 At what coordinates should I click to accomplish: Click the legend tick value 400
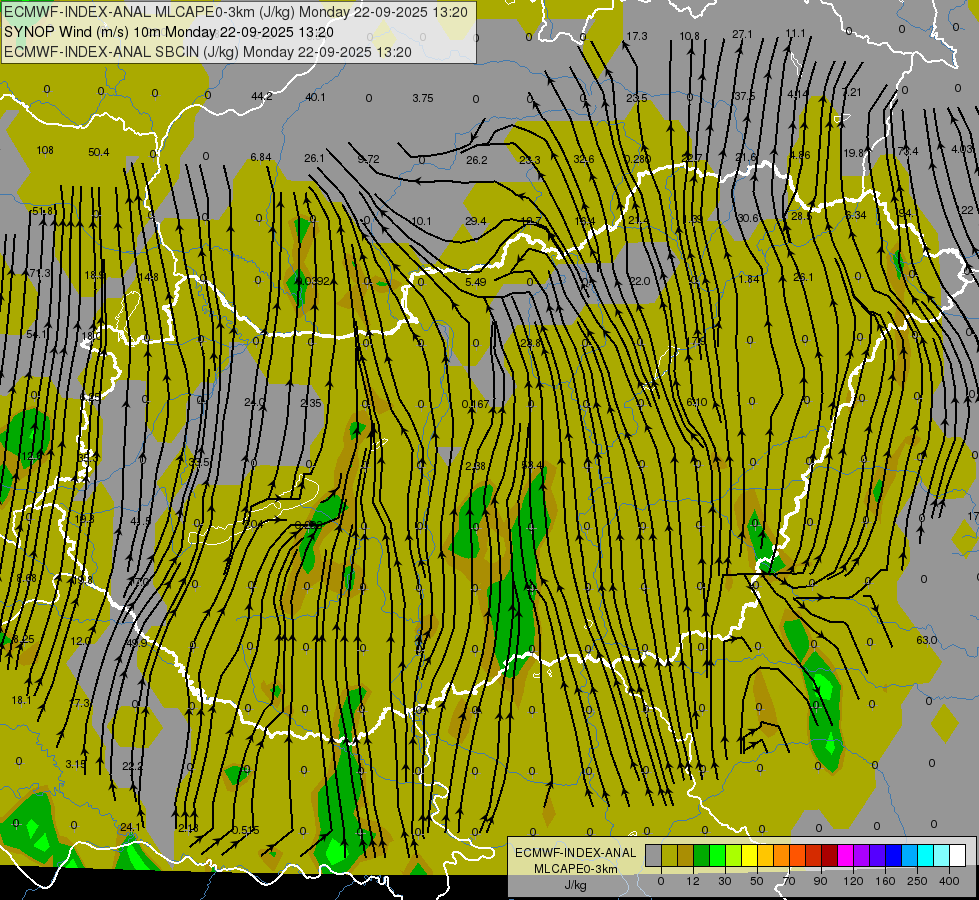click(949, 881)
